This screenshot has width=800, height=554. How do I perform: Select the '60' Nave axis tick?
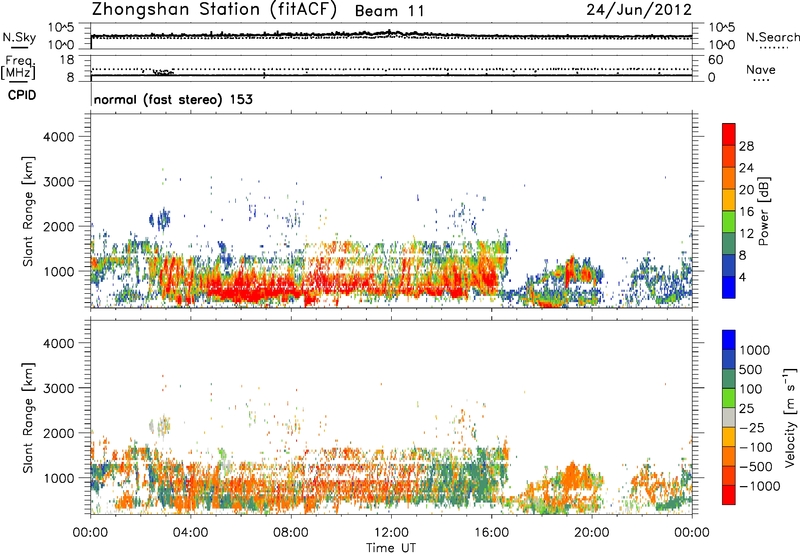[715, 60]
